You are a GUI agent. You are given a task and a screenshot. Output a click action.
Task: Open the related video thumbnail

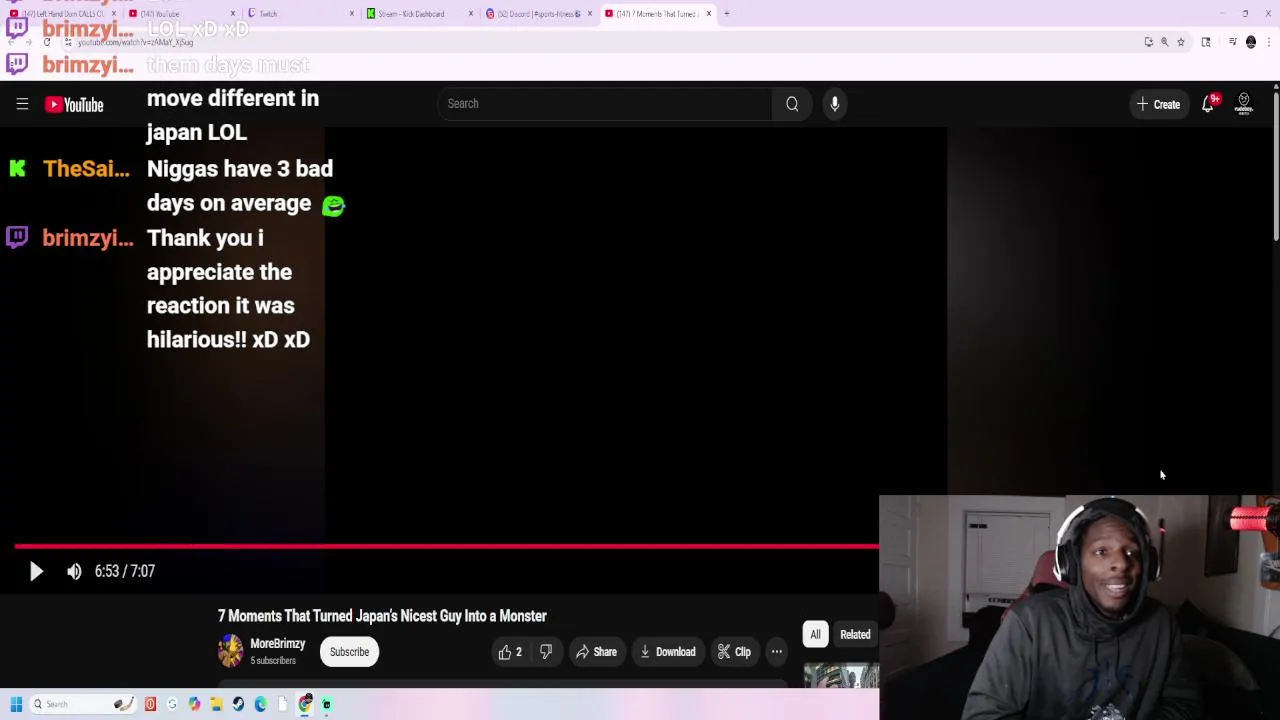(841, 677)
